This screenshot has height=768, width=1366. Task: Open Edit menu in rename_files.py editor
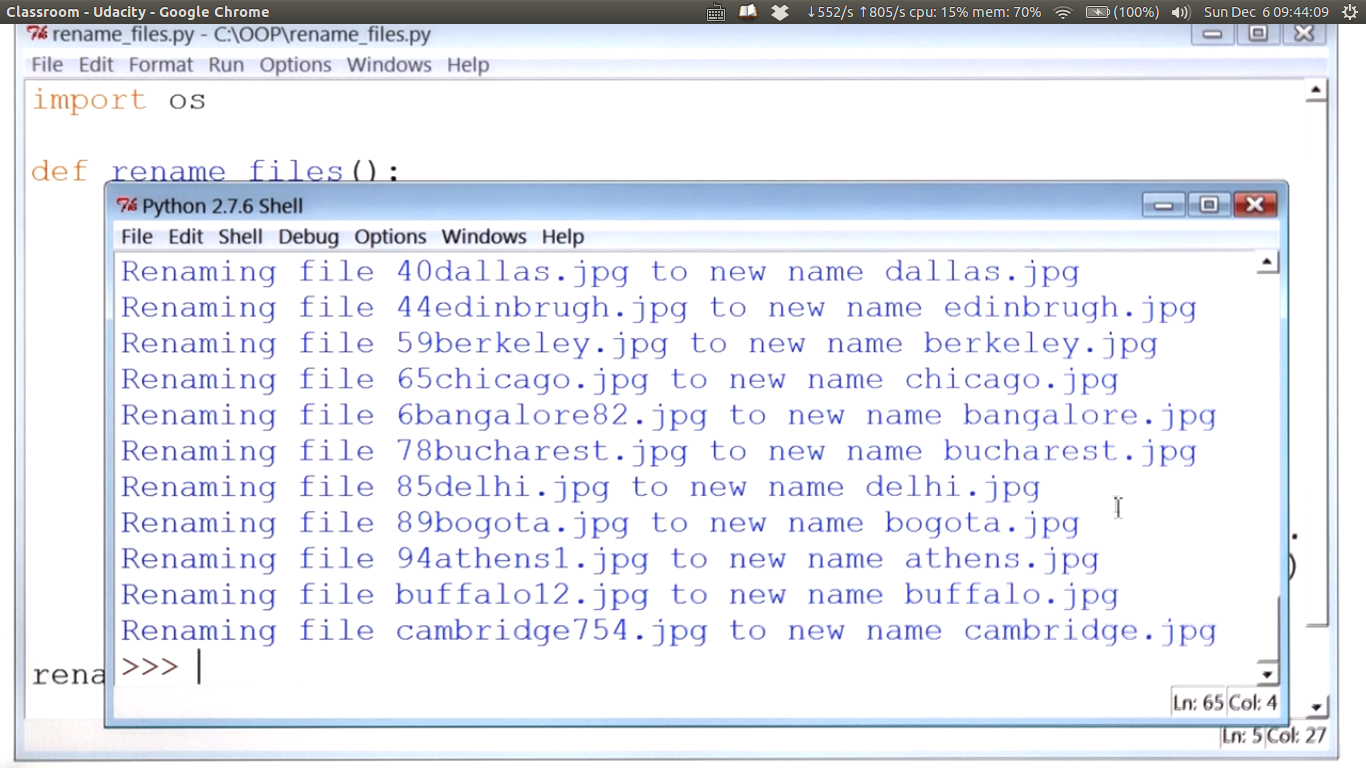(x=95, y=65)
